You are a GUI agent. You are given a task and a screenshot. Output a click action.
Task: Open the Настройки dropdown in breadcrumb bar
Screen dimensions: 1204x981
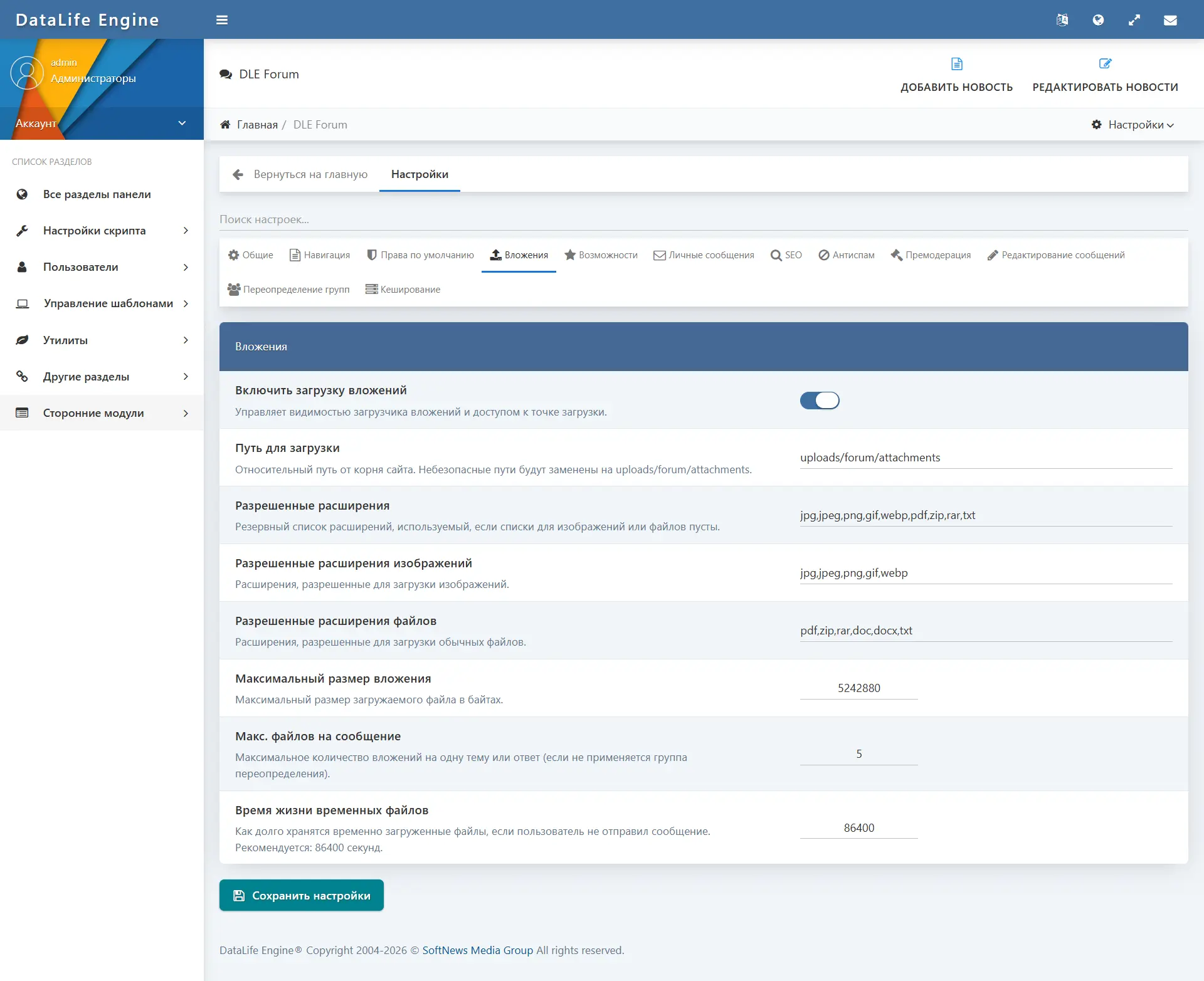tap(1133, 125)
